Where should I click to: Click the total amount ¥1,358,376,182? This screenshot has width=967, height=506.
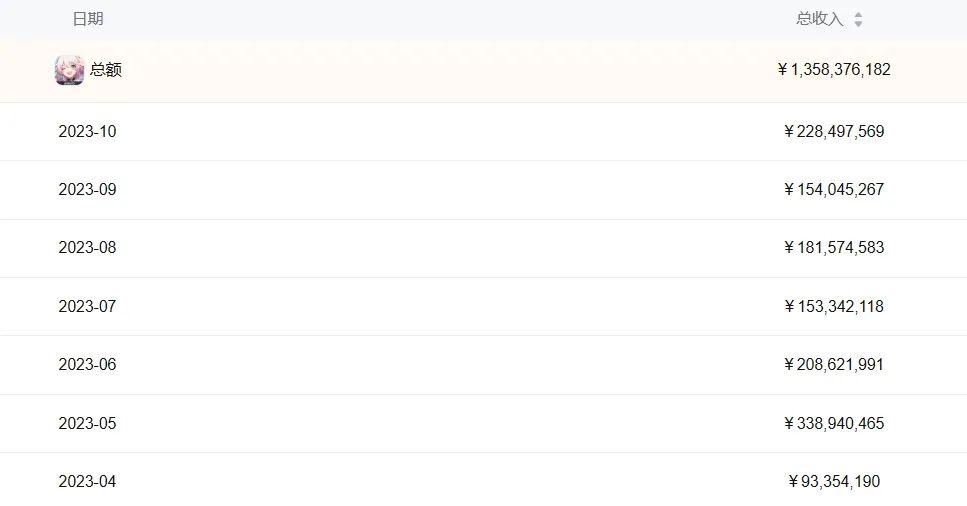[834, 70]
